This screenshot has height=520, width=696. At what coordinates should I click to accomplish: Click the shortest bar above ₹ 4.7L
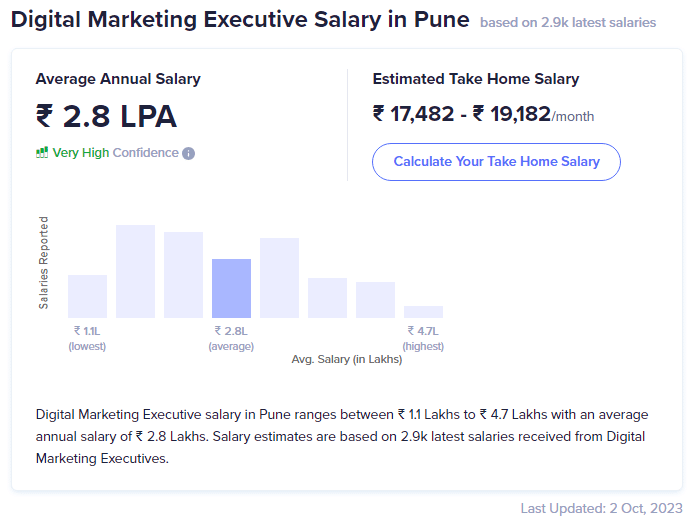point(423,312)
